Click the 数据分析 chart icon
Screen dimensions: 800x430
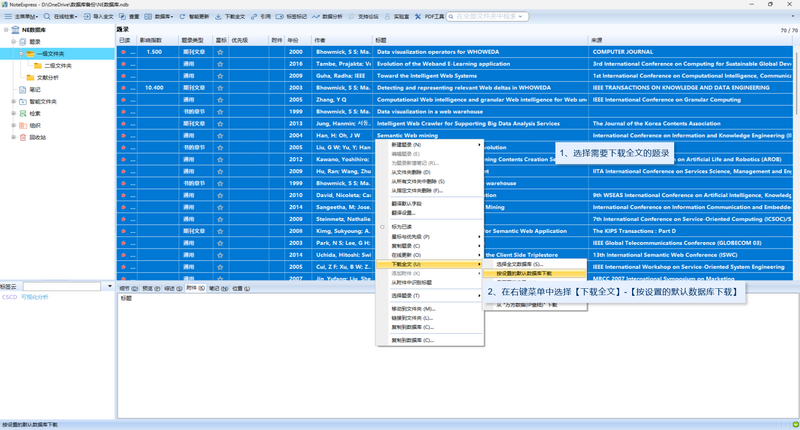pos(316,16)
